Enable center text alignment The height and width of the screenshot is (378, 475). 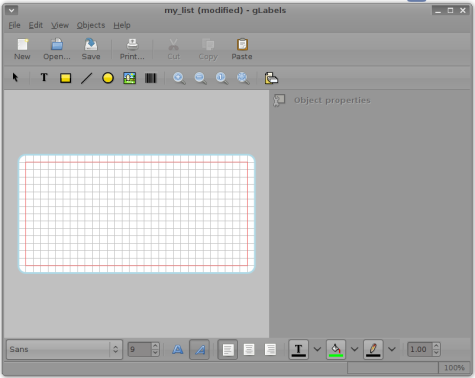coord(249,349)
